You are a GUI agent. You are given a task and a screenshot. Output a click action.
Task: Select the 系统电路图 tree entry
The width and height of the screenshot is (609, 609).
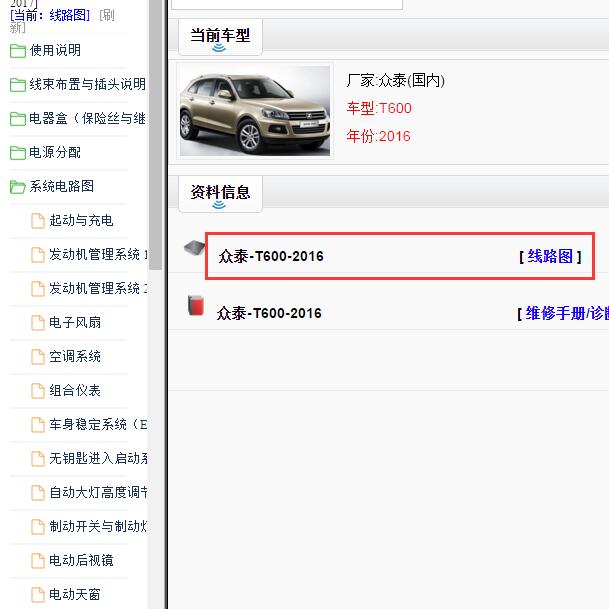tap(62, 186)
